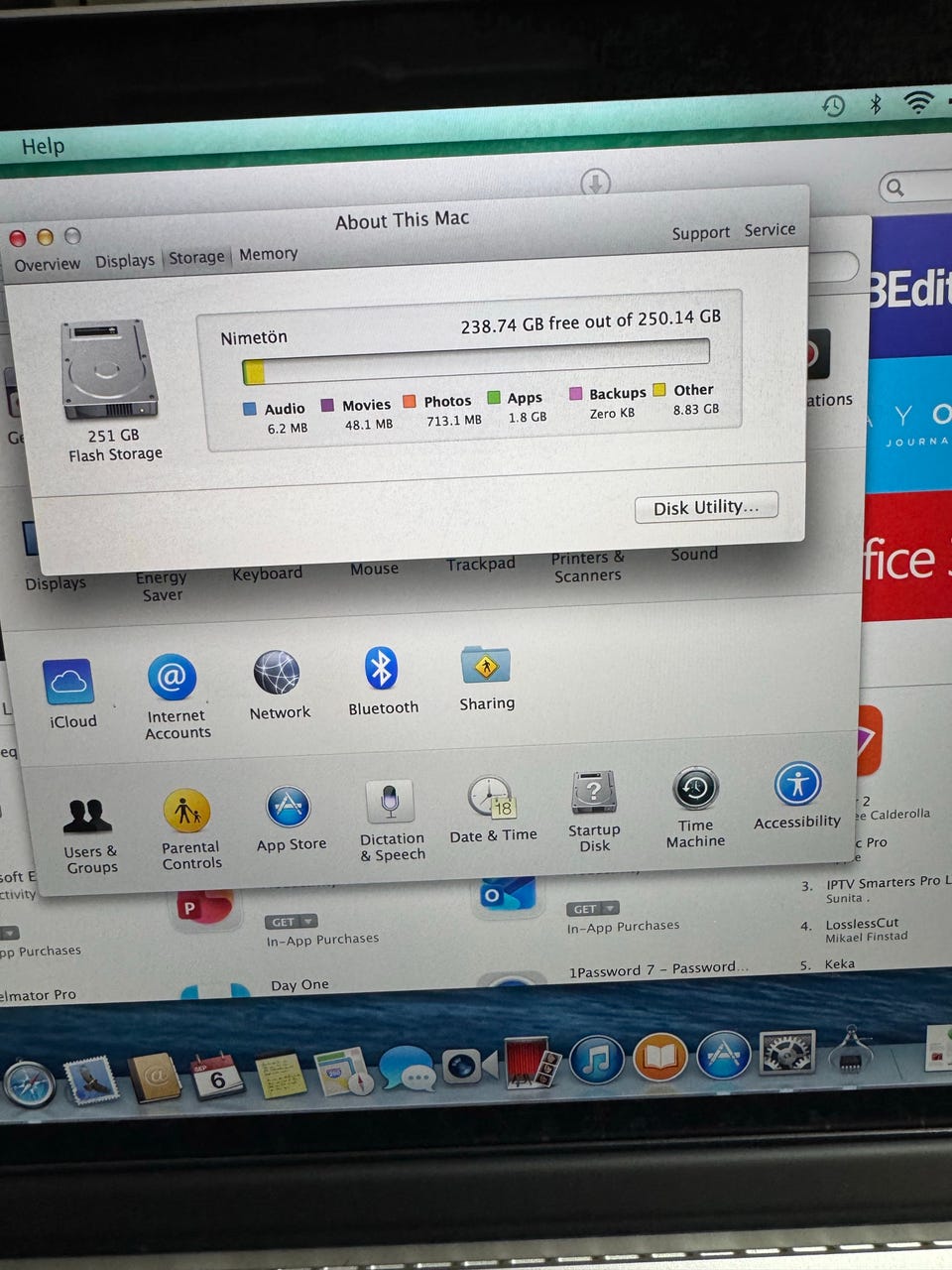Screen dimensions: 952x1270
Task: Open Notes from the Dock
Action: 280,1074
